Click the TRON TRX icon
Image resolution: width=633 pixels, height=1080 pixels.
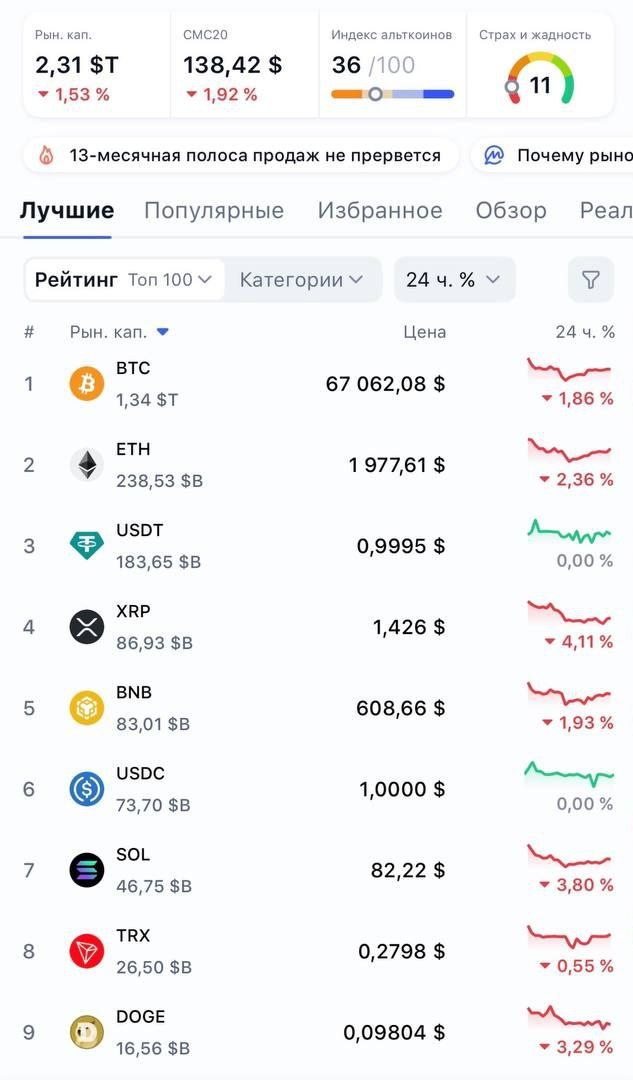coord(87,951)
